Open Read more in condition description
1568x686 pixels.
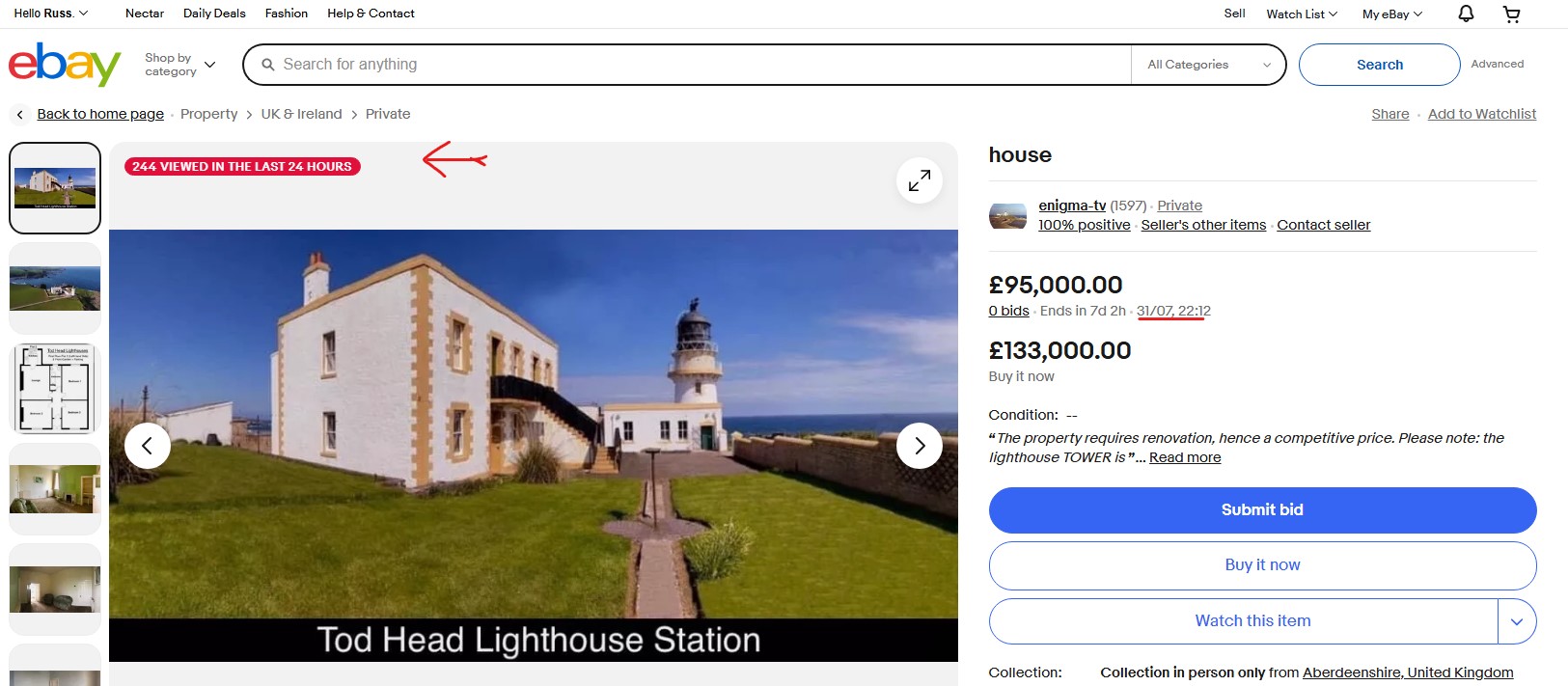coord(1185,457)
